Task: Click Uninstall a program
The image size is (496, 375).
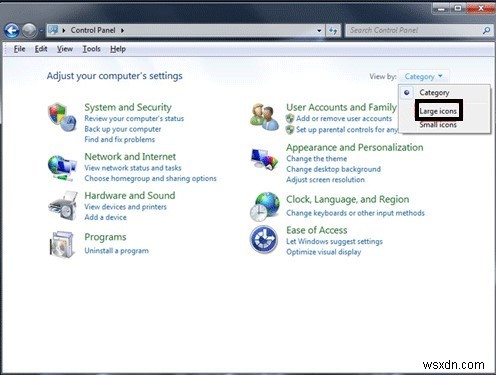Action: pyautogui.click(x=117, y=251)
